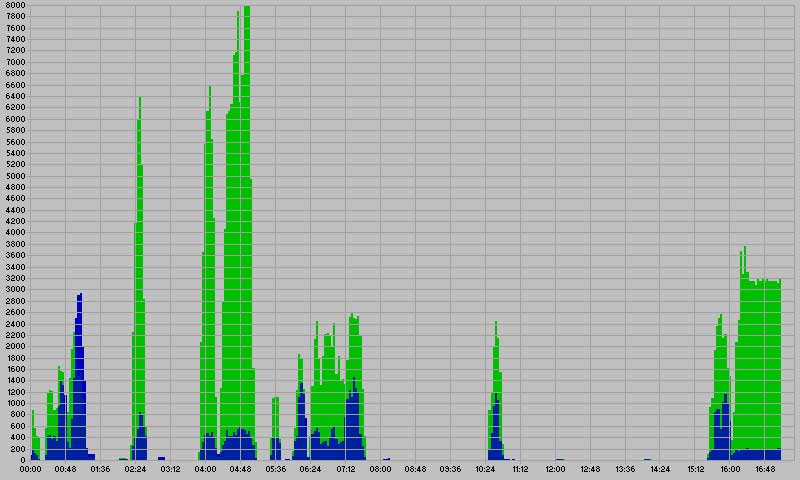Select the 2000 value on y-axis
Screen dimensions: 800x480
coord(15,346)
